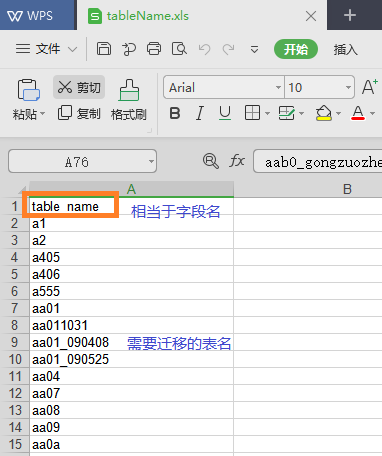Screen dimensions: 382x456
Task: Open the font size 10 dropdown arrow
Action: 348,87
